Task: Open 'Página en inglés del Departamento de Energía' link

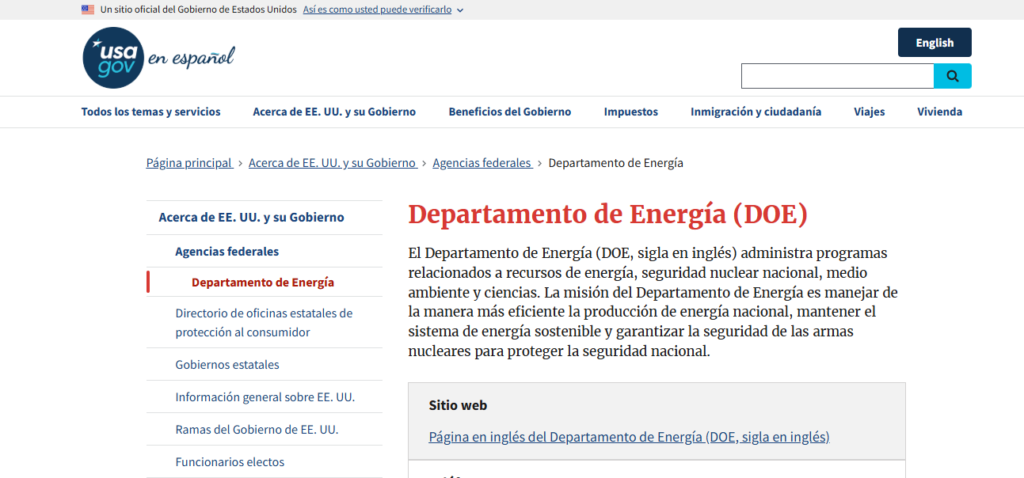Action: tap(629, 436)
